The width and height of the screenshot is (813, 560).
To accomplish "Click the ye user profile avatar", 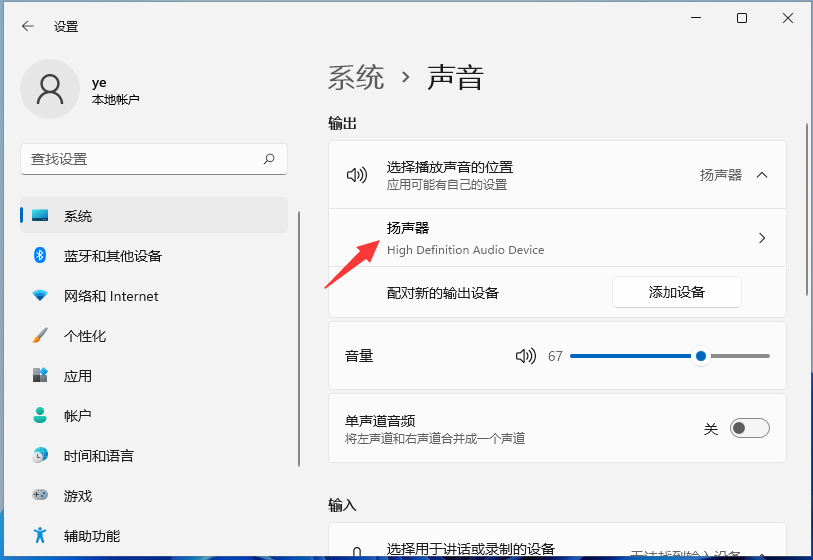I will tap(49, 89).
